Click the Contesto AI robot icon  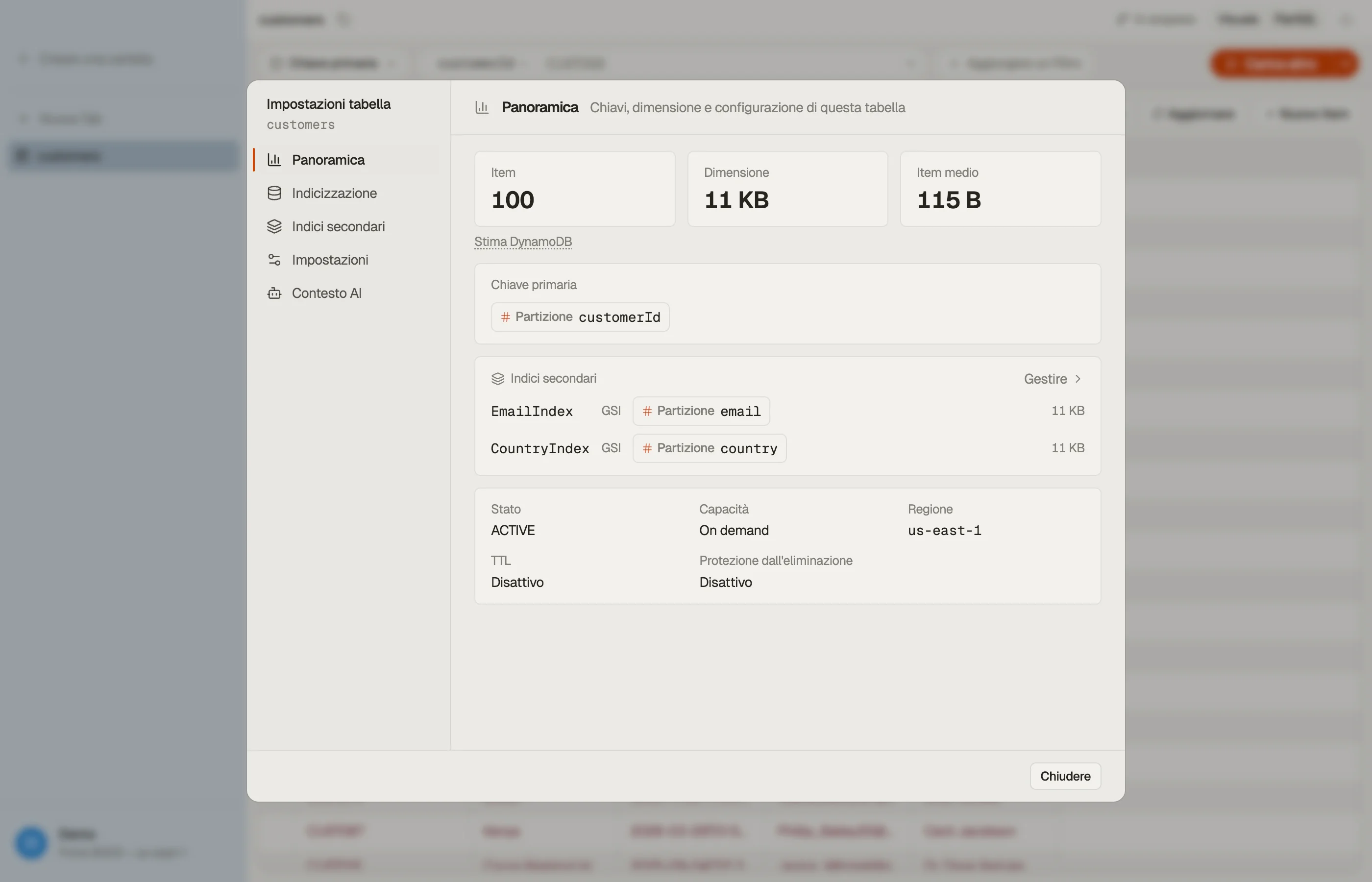click(274, 293)
